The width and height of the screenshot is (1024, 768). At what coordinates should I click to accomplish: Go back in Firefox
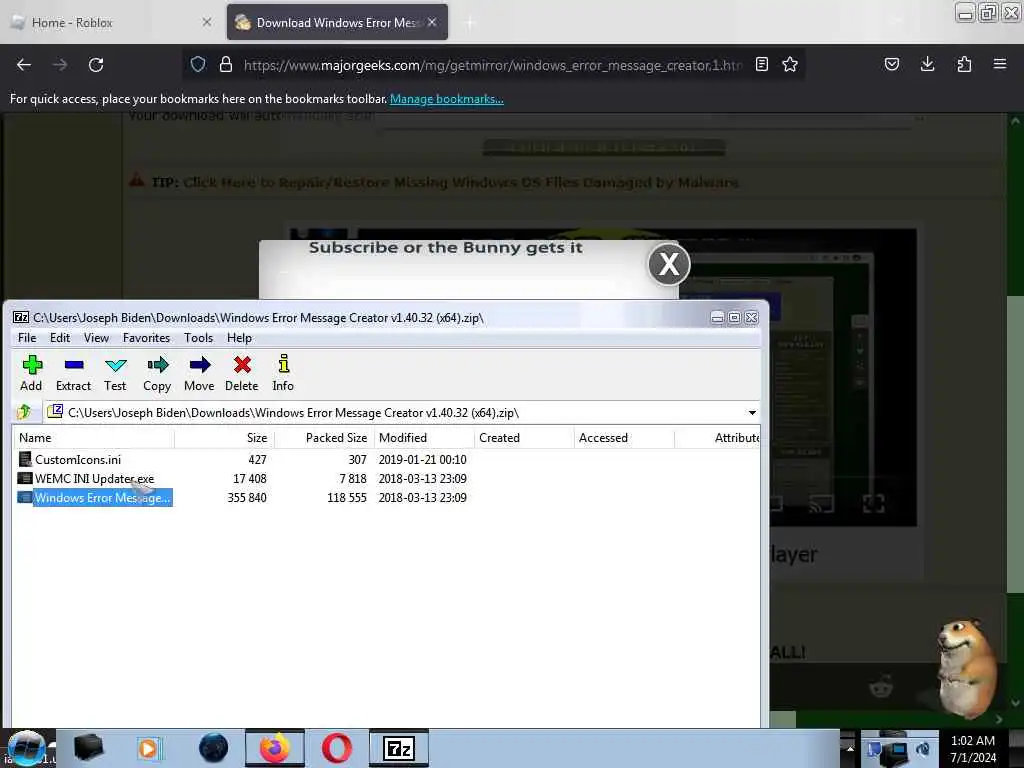[x=24, y=65]
